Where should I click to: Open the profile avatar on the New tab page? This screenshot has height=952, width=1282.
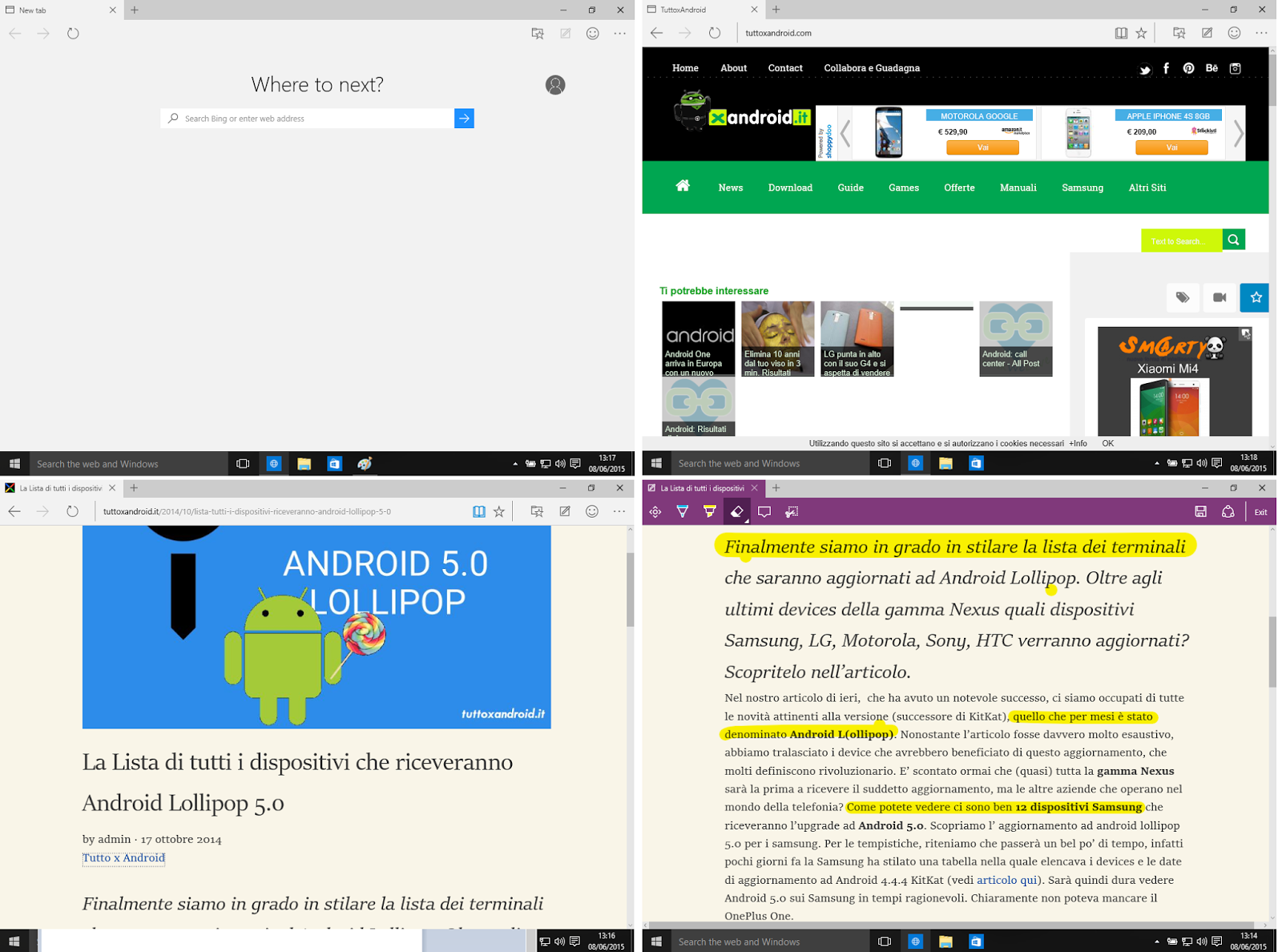coord(555,85)
